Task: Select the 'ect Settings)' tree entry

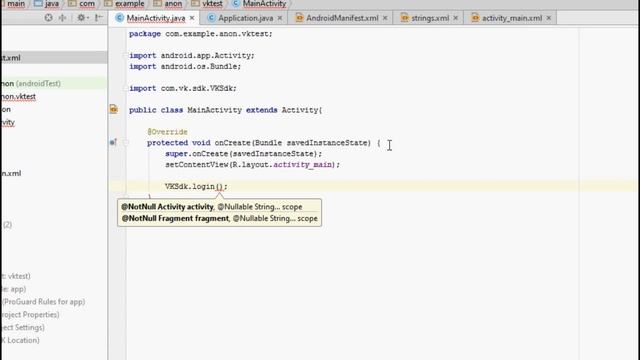Action: click(23, 327)
